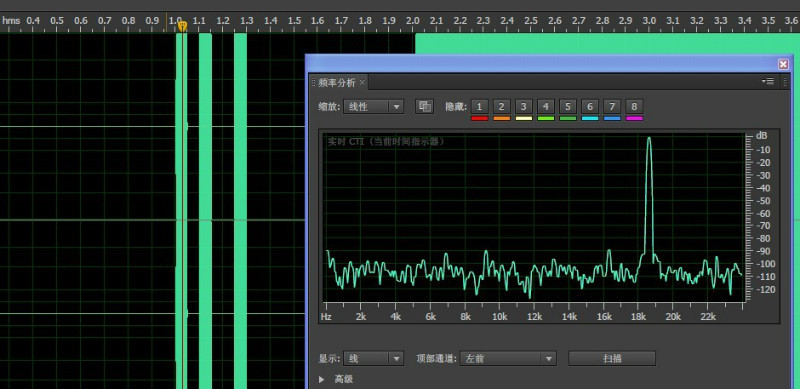Toggle hide for hold slot 4
Screen dimensions: 800x389
546,107
